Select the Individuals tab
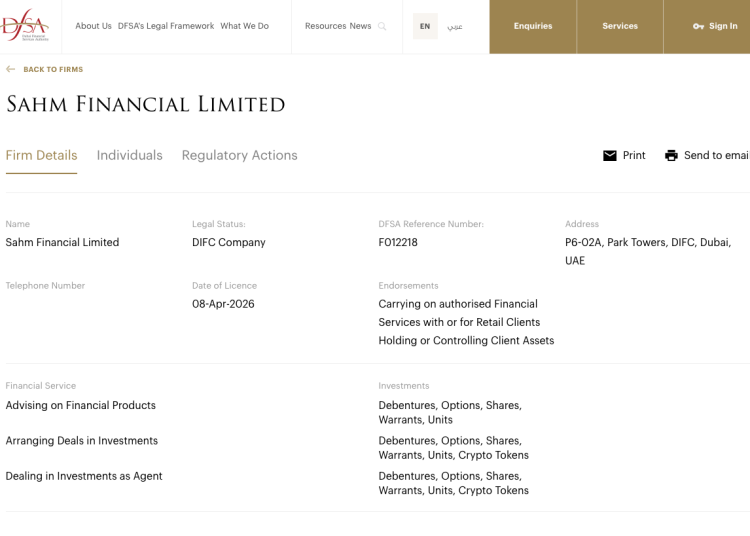The image size is (750, 536). pyautogui.click(x=129, y=155)
